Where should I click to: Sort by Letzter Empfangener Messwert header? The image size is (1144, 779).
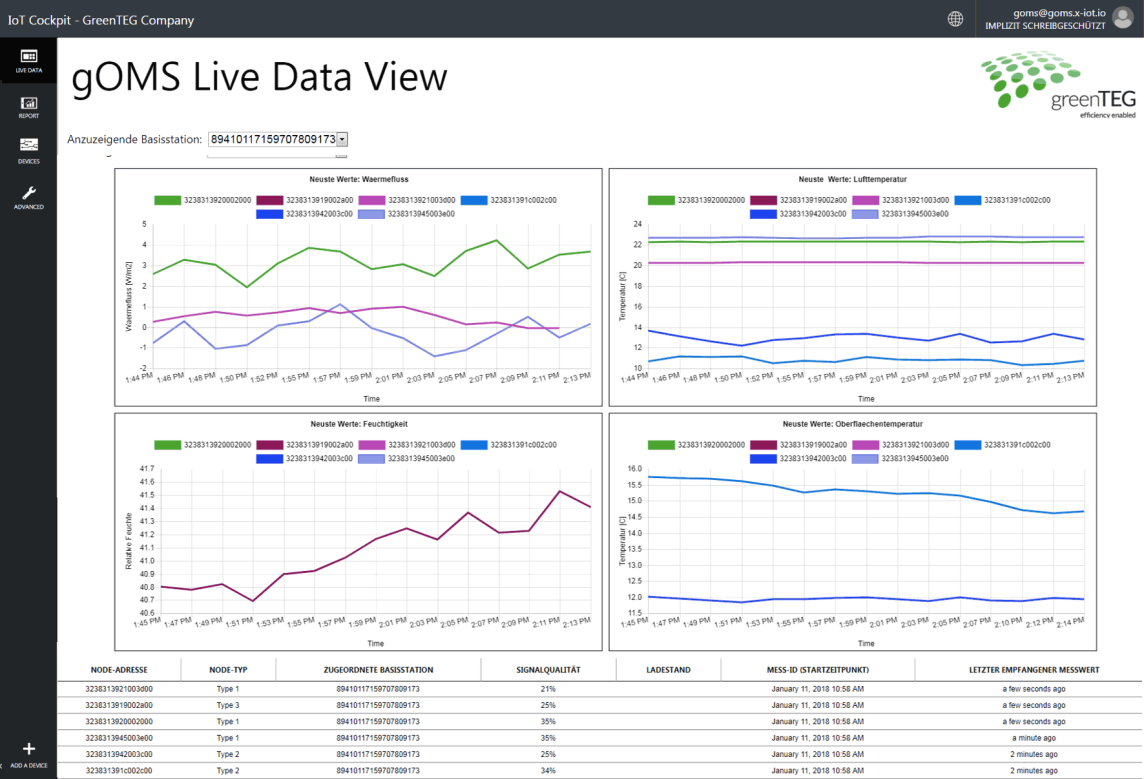click(x=1034, y=670)
